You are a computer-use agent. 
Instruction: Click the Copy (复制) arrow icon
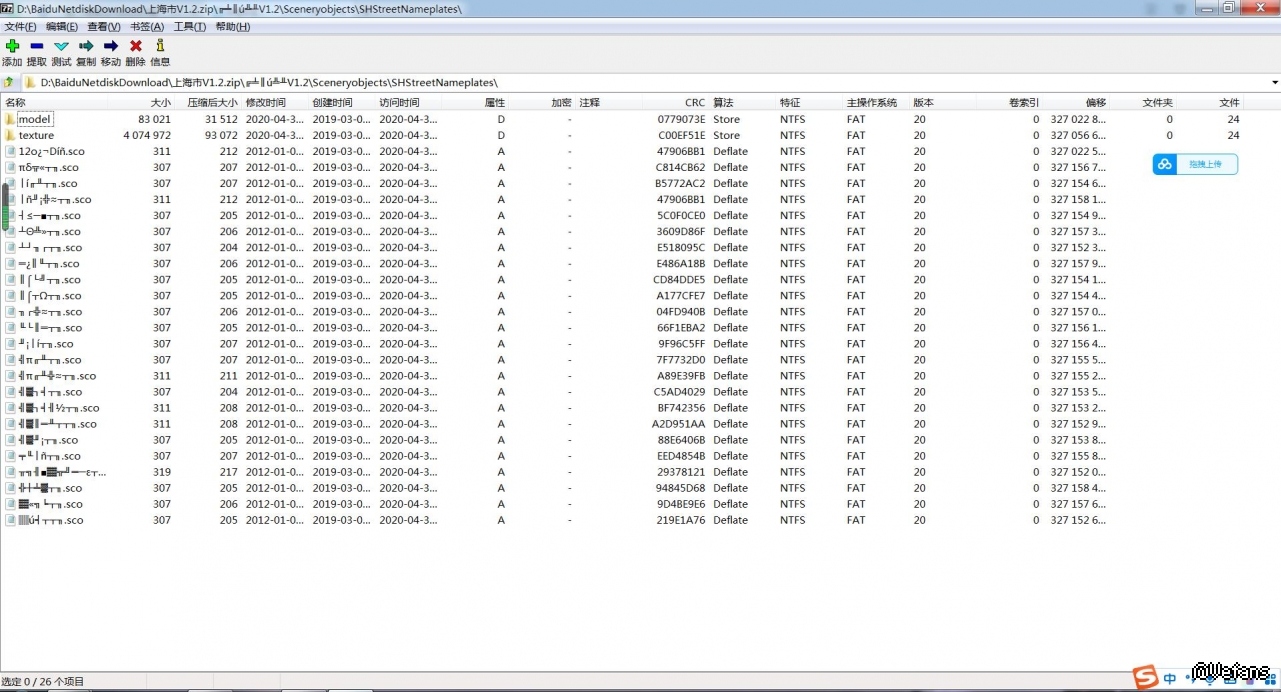click(x=86, y=46)
